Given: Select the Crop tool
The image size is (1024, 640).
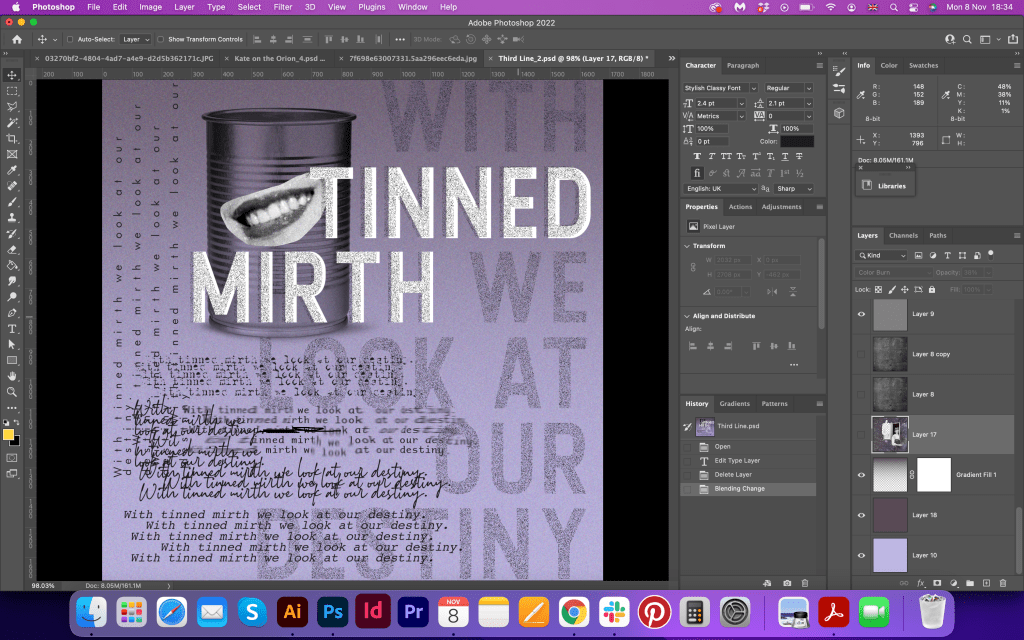Looking at the screenshot, I should tap(12, 138).
